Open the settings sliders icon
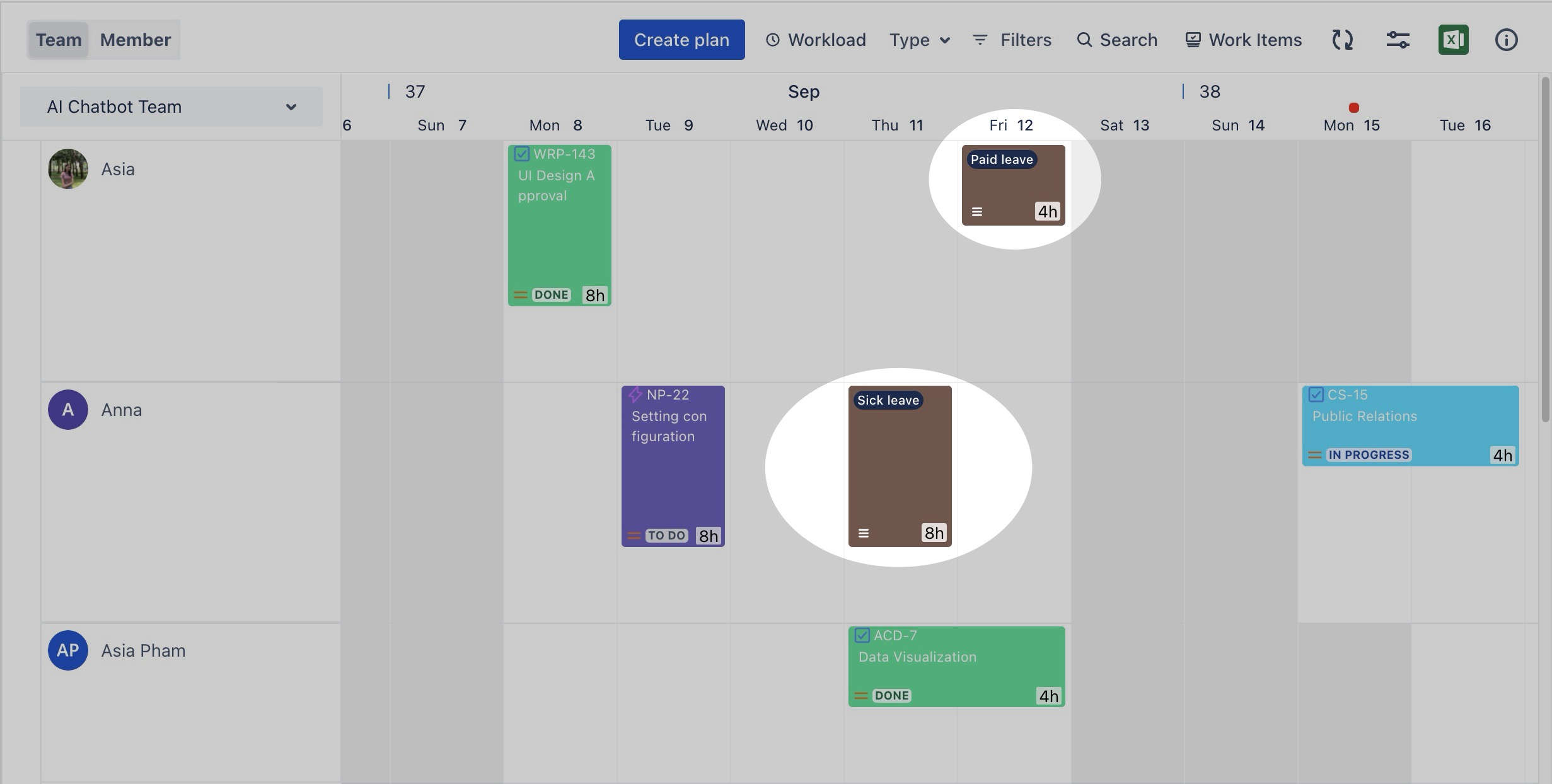This screenshot has width=1552, height=784. click(x=1398, y=40)
